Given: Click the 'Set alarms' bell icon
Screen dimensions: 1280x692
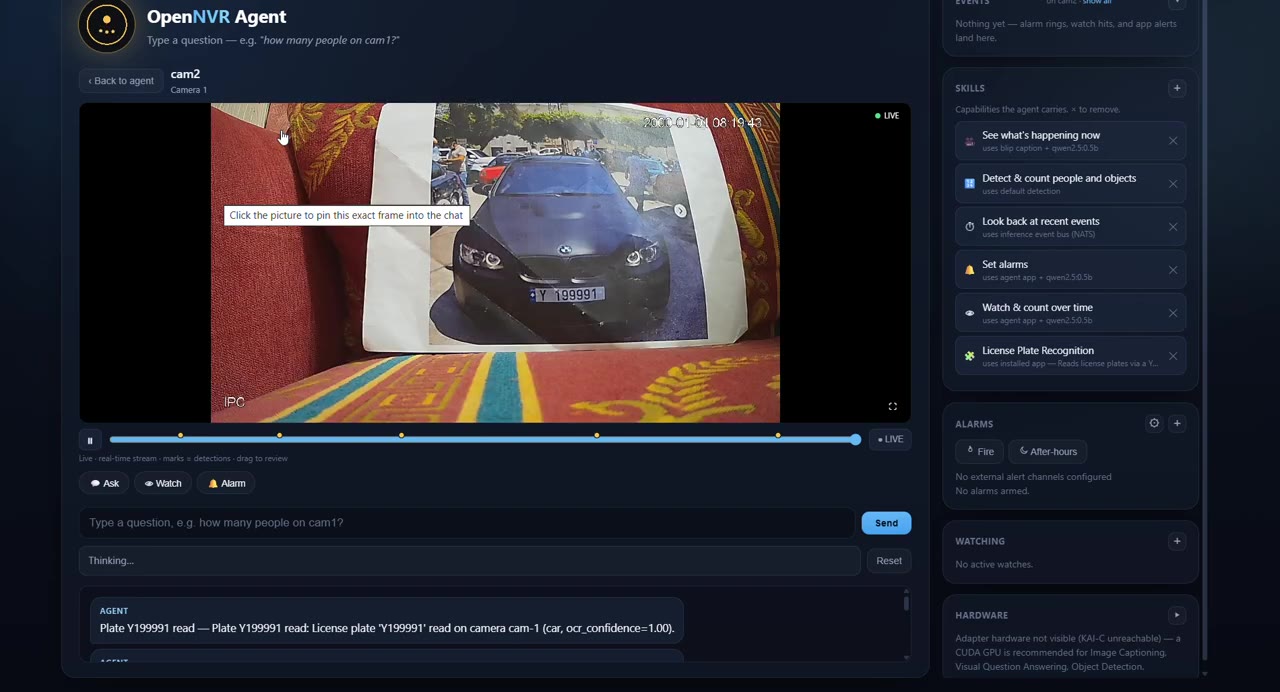Looking at the screenshot, I should (x=969, y=270).
